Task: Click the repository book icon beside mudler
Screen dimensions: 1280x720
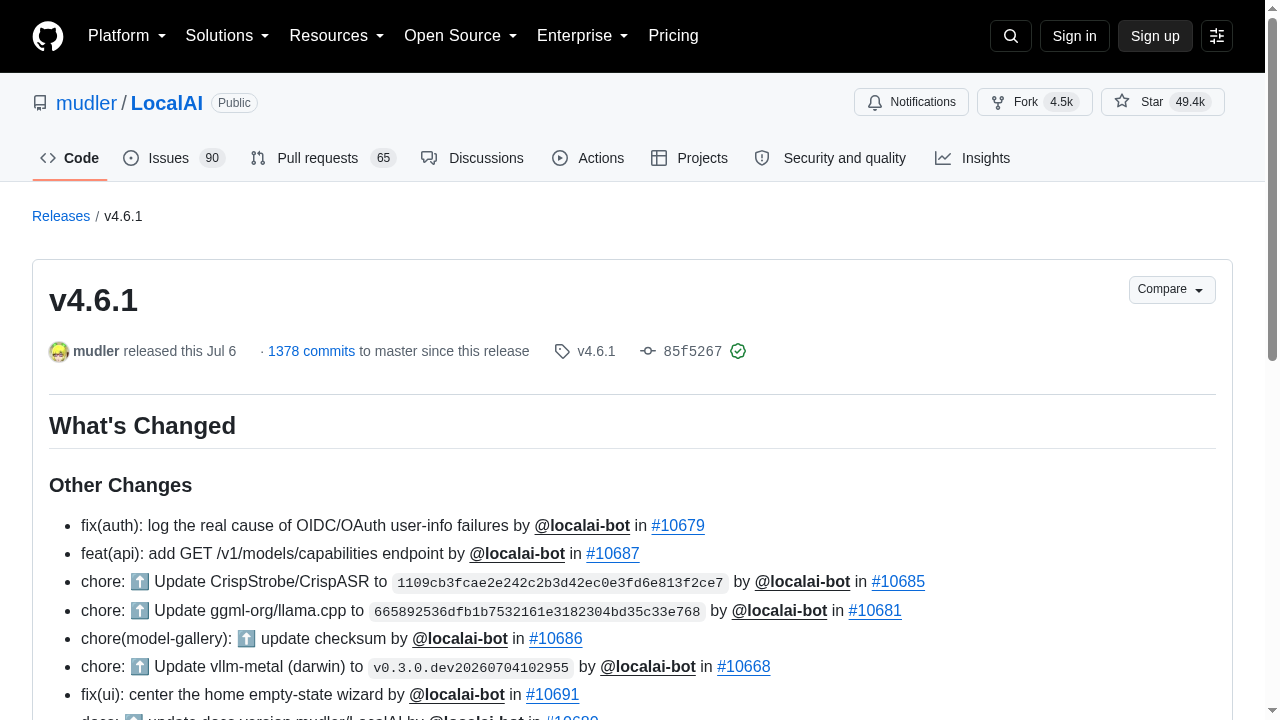Action: pos(40,103)
